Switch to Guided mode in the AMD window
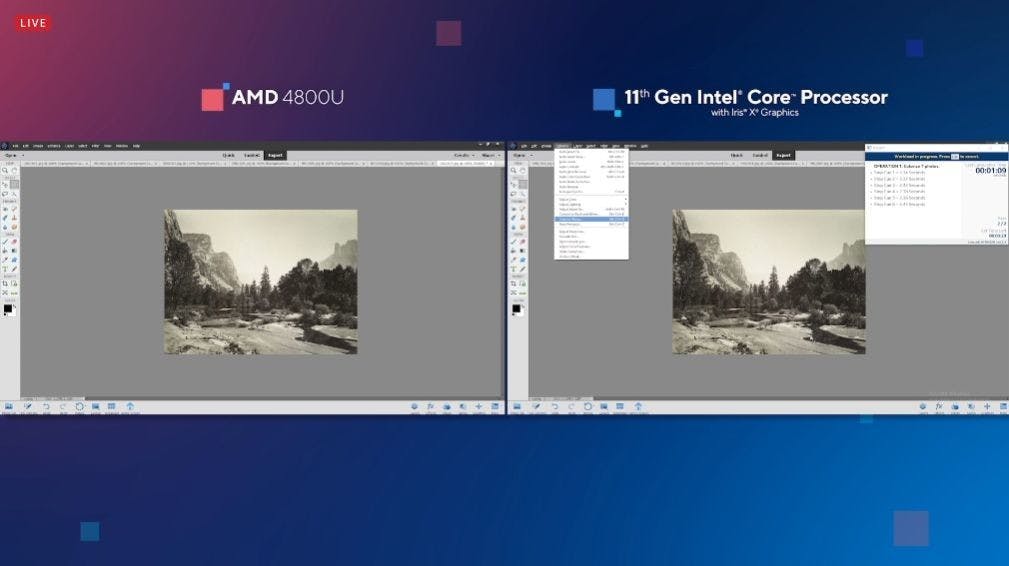This screenshot has height=566, width=1009. point(252,155)
